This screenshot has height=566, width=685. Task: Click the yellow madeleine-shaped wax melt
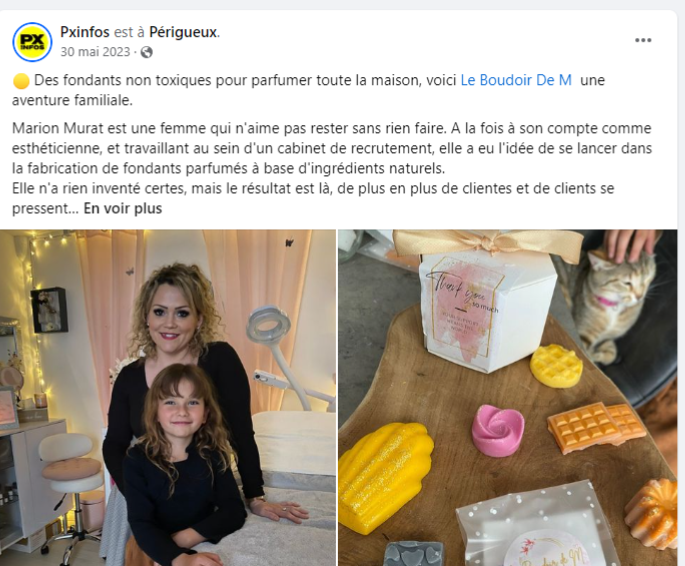click(x=385, y=478)
